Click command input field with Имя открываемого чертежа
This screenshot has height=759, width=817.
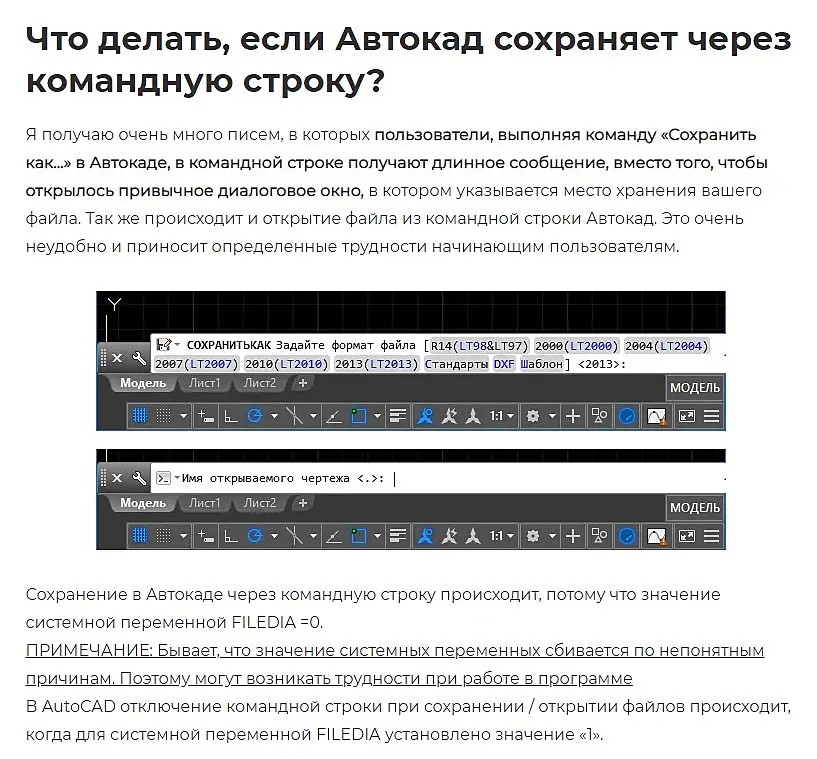tap(438, 478)
